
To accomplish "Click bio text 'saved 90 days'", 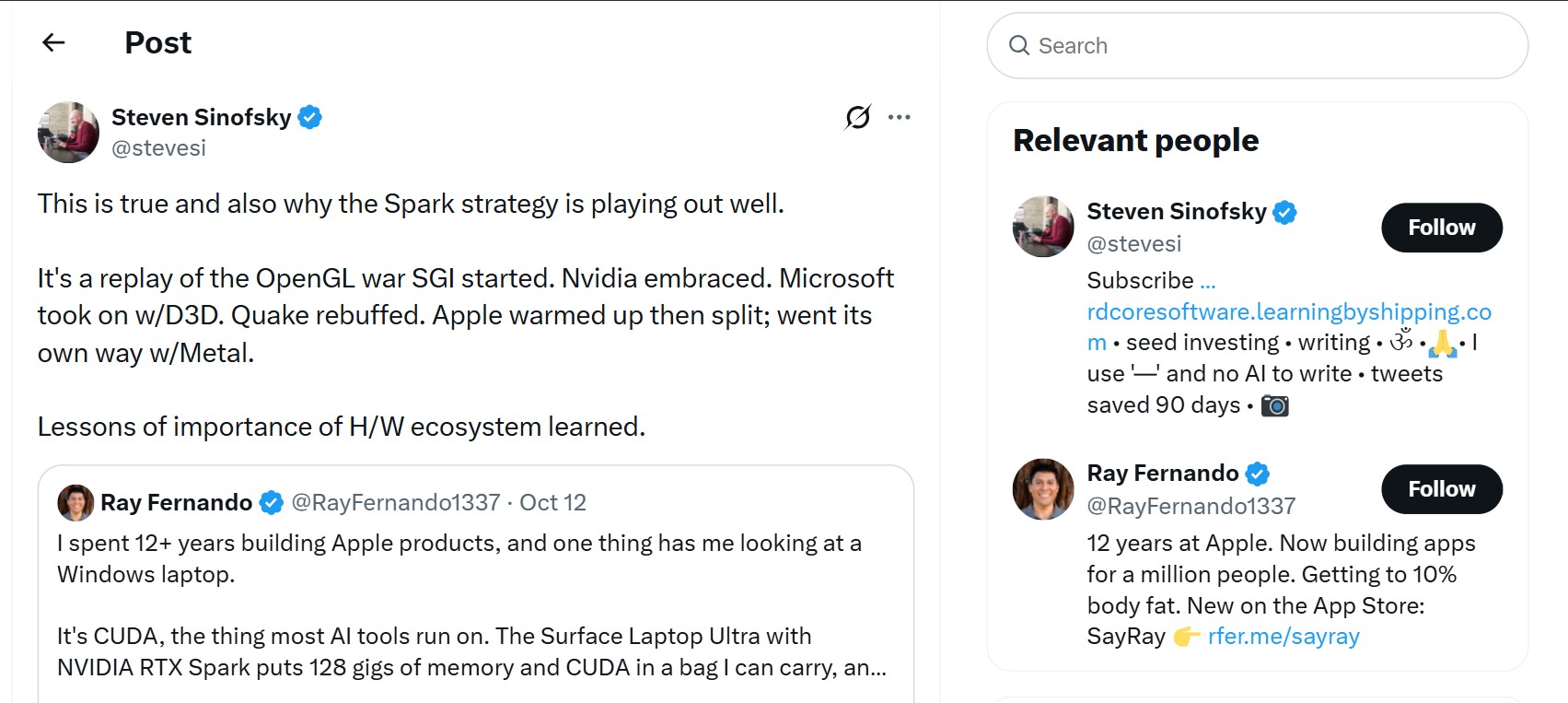I will click(x=1164, y=405).
